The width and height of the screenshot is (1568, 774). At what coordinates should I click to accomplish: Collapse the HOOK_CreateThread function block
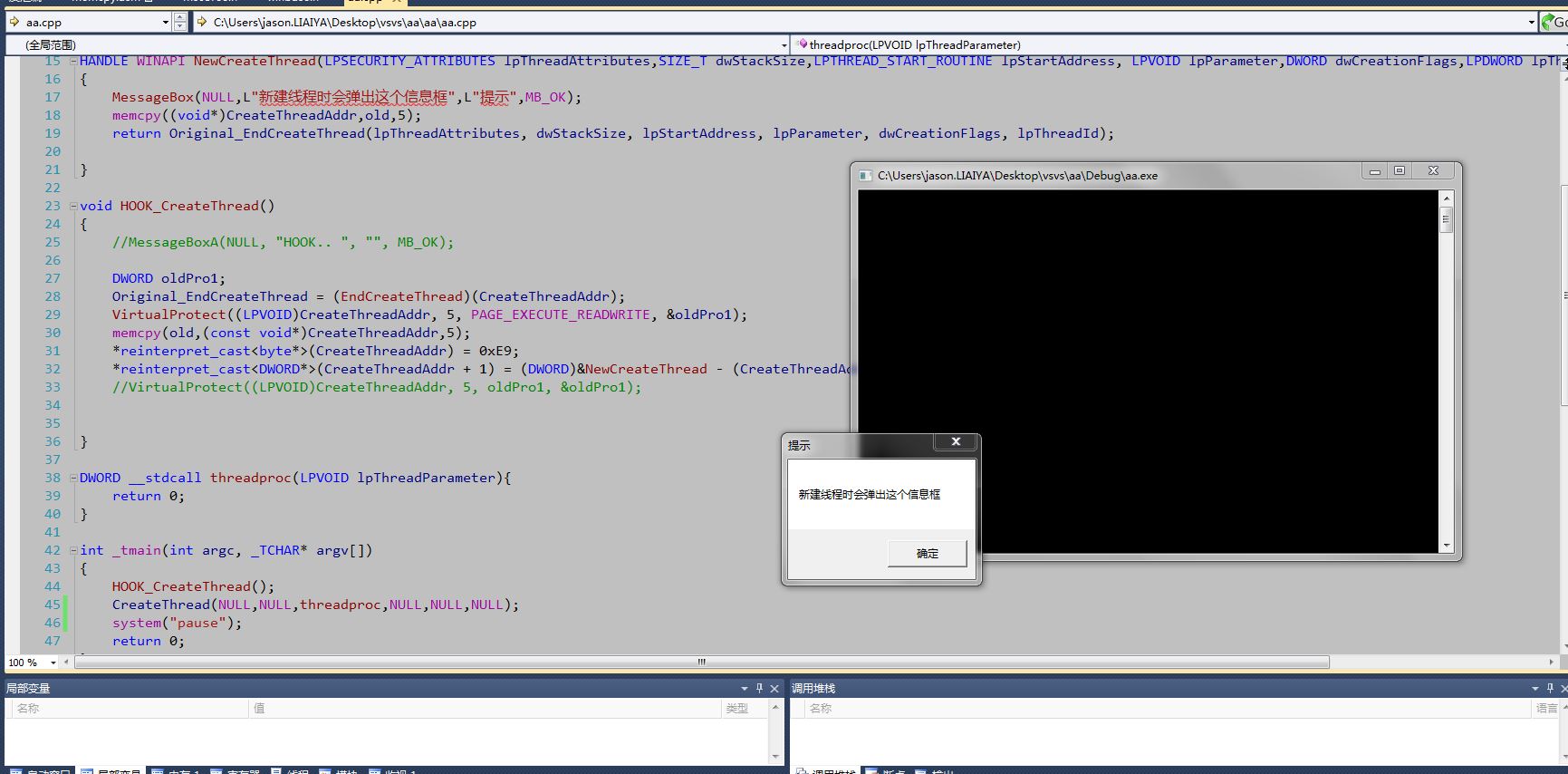tap(73, 206)
